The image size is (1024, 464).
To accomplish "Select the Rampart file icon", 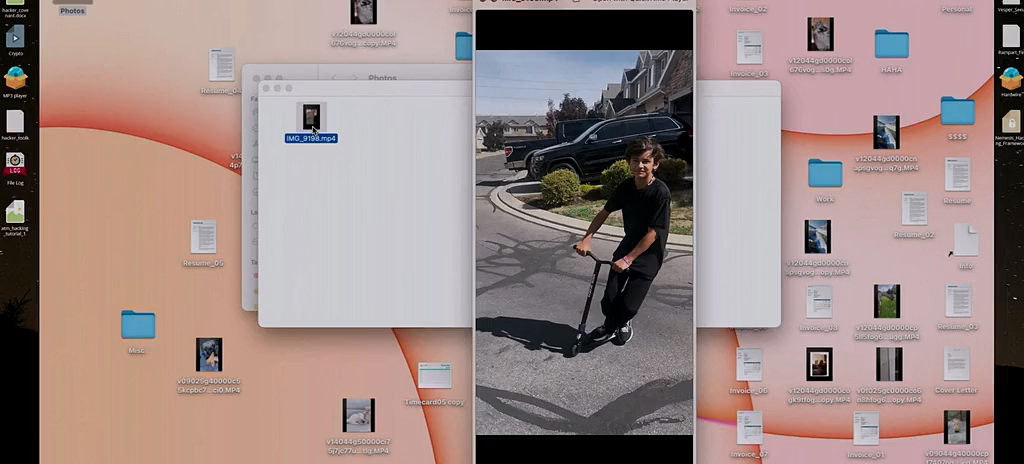I will [1011, 36].
